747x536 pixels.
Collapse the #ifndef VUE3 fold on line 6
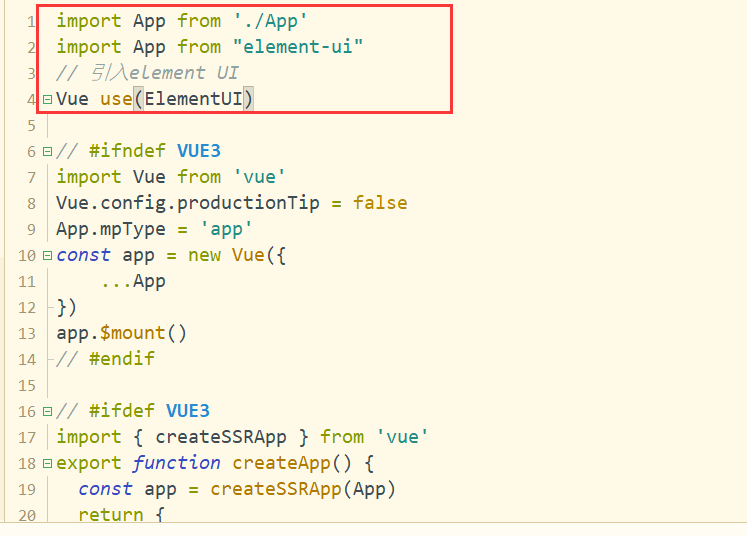point(47,152)
